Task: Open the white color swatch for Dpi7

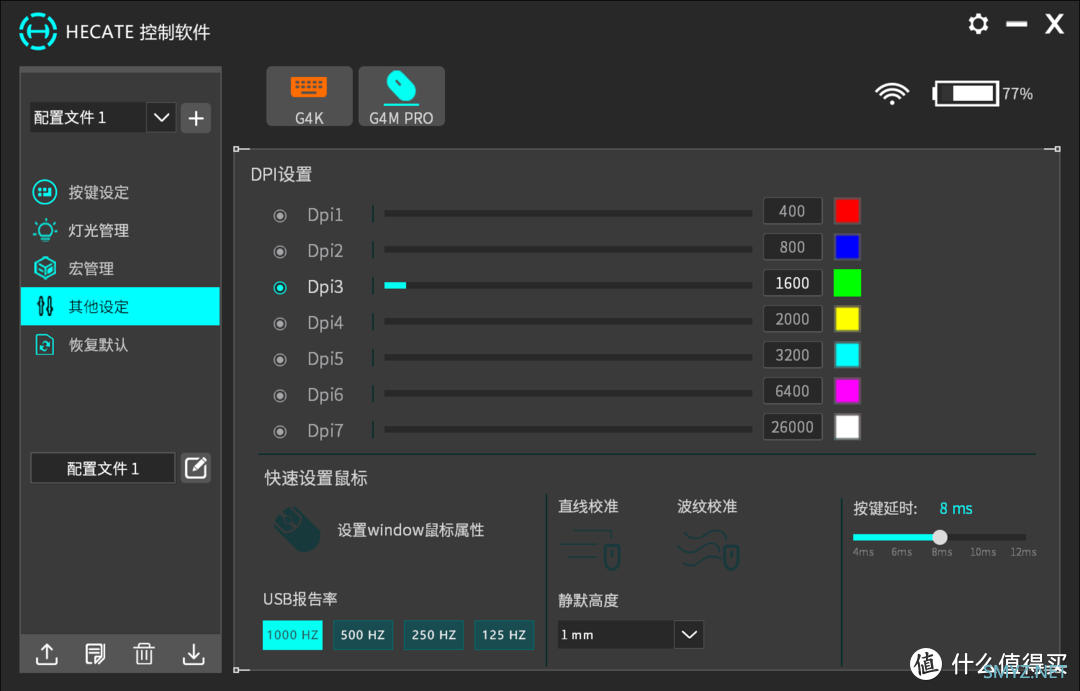Action: tap(847, 427)
